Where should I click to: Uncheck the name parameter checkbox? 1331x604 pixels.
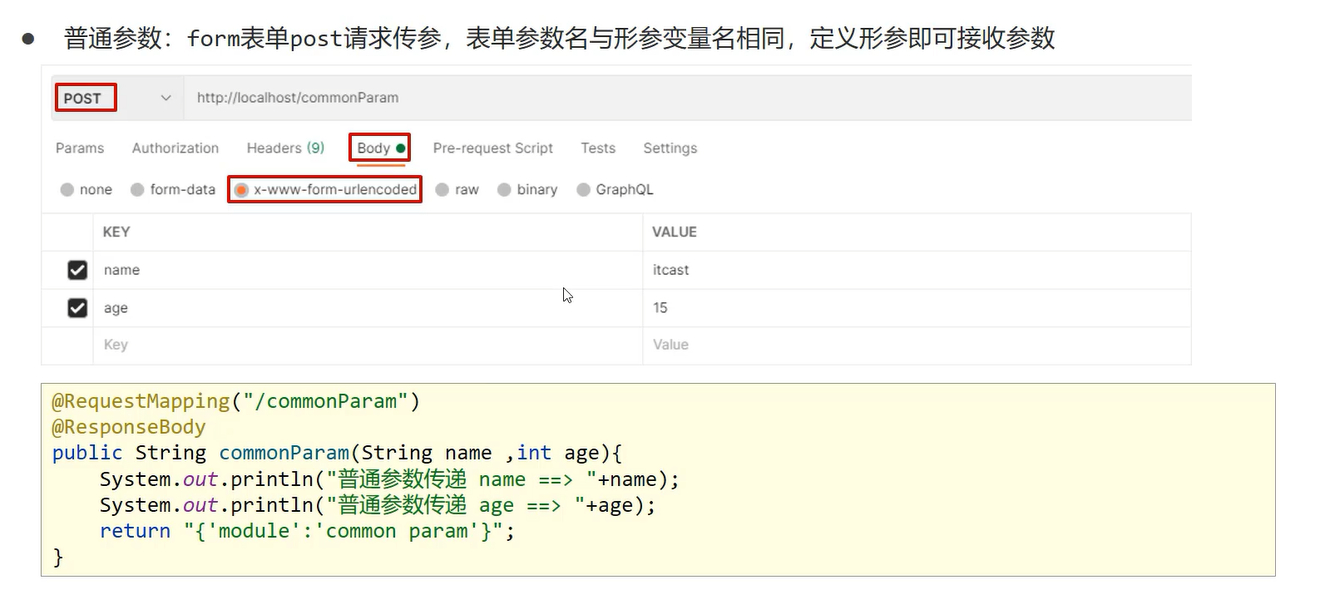[x=77, y=270]
